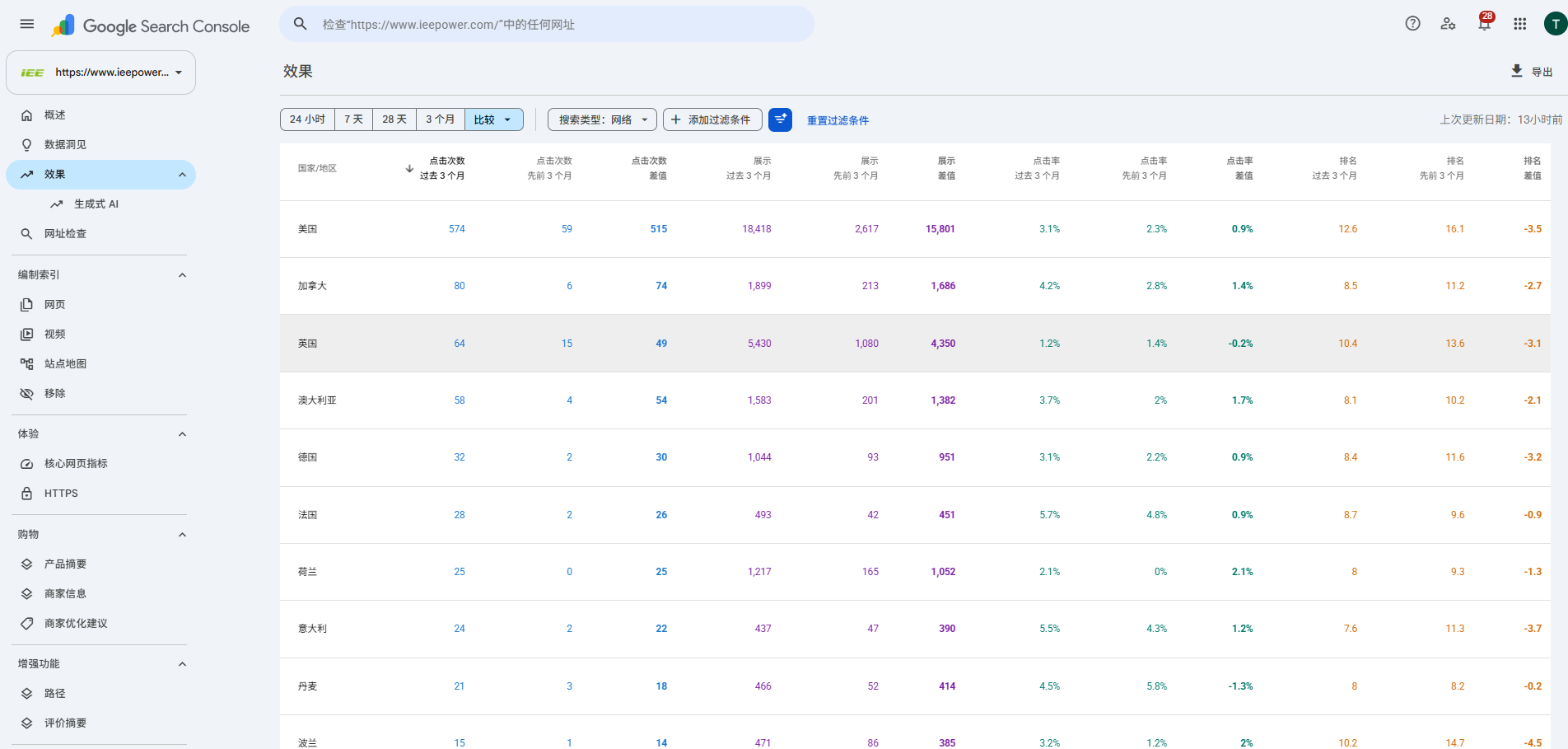
Task: Open 网址检查 in the sidebar
Action: (x=101, y=234)
